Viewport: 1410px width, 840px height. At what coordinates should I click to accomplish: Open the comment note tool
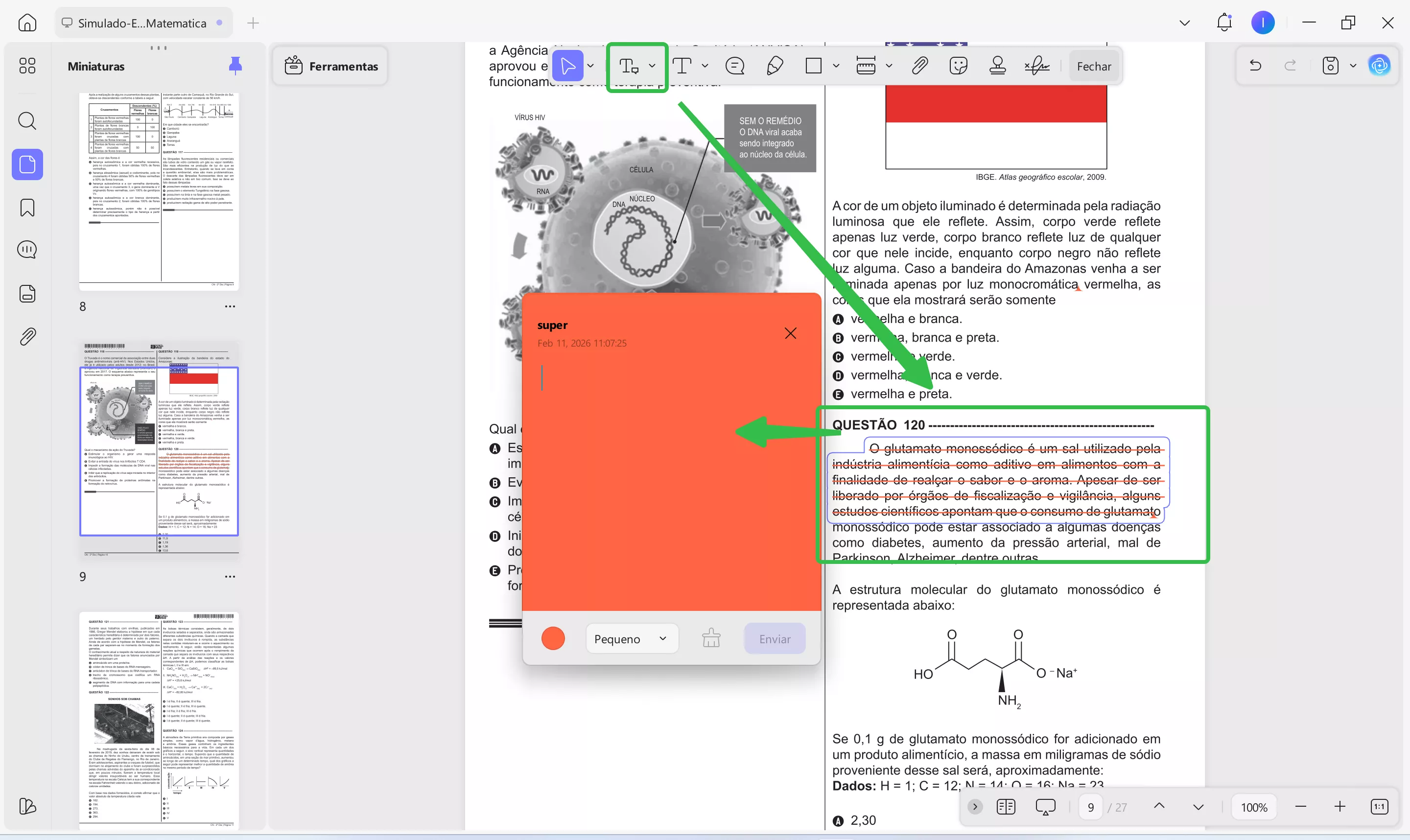click(735, 66)
